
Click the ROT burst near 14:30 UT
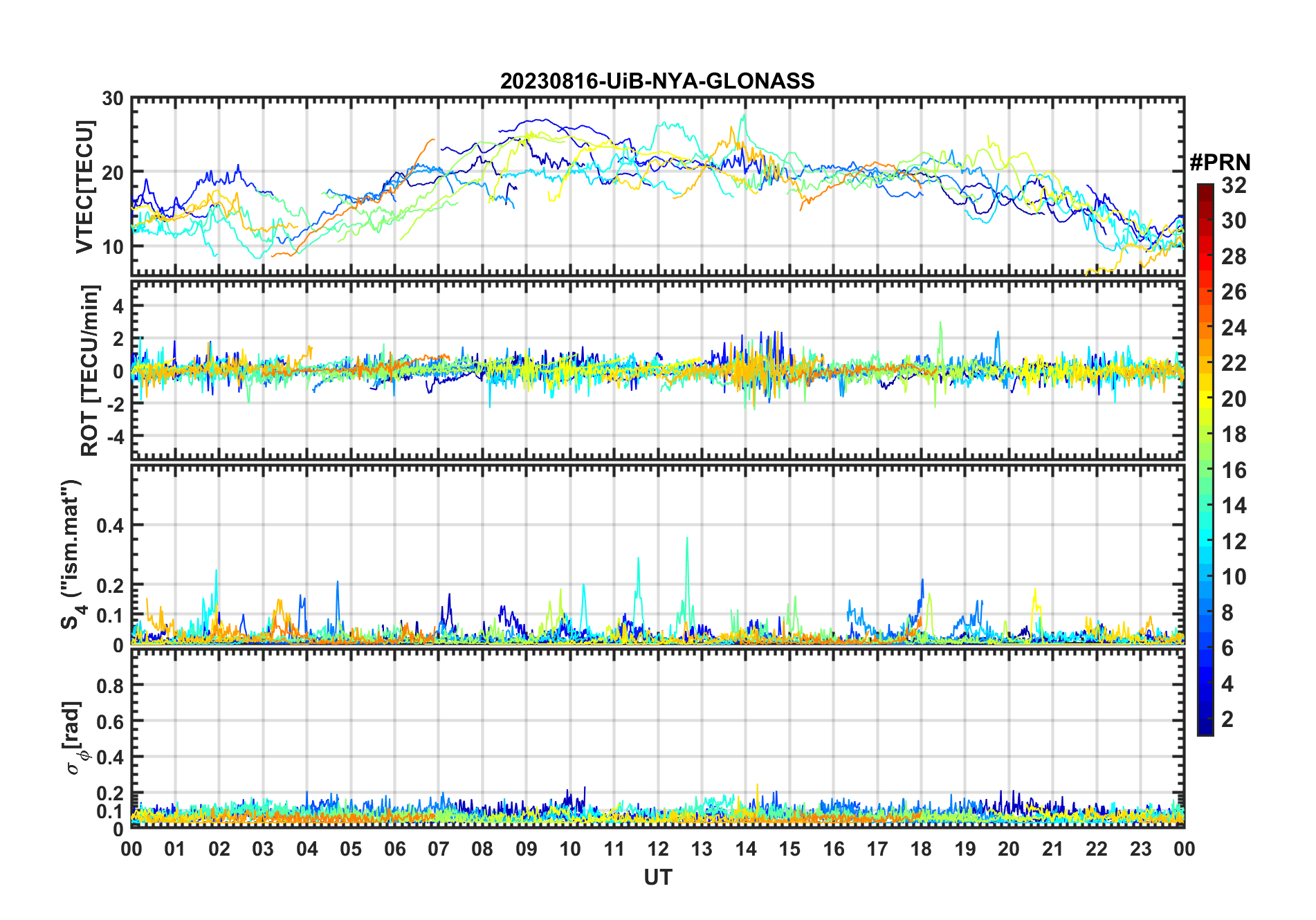coord(768,367)
